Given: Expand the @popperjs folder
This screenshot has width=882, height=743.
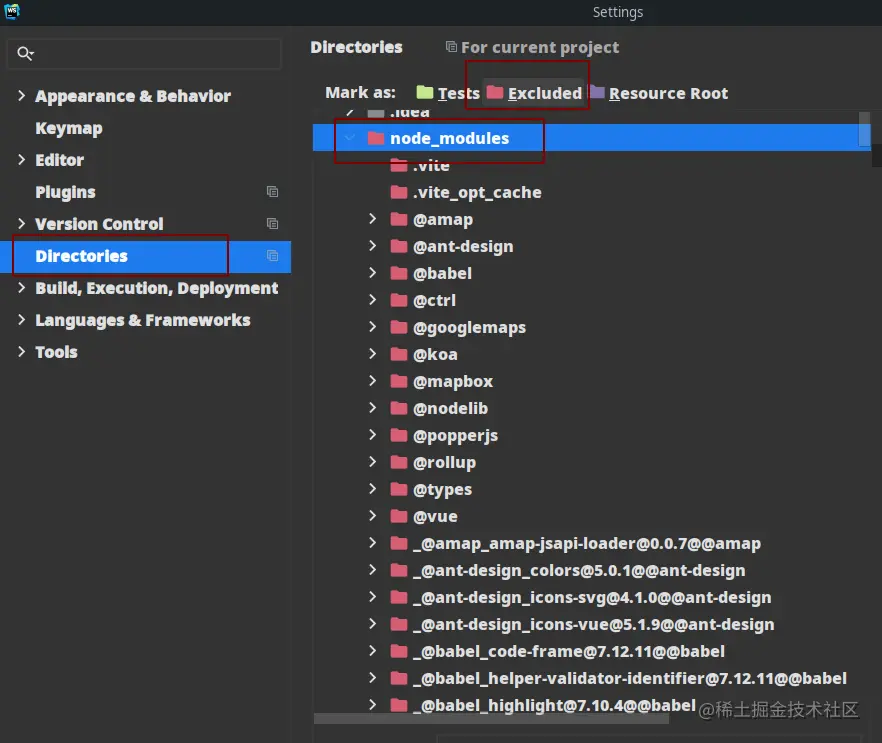Looking at the screenshot, I should [372, 435].
